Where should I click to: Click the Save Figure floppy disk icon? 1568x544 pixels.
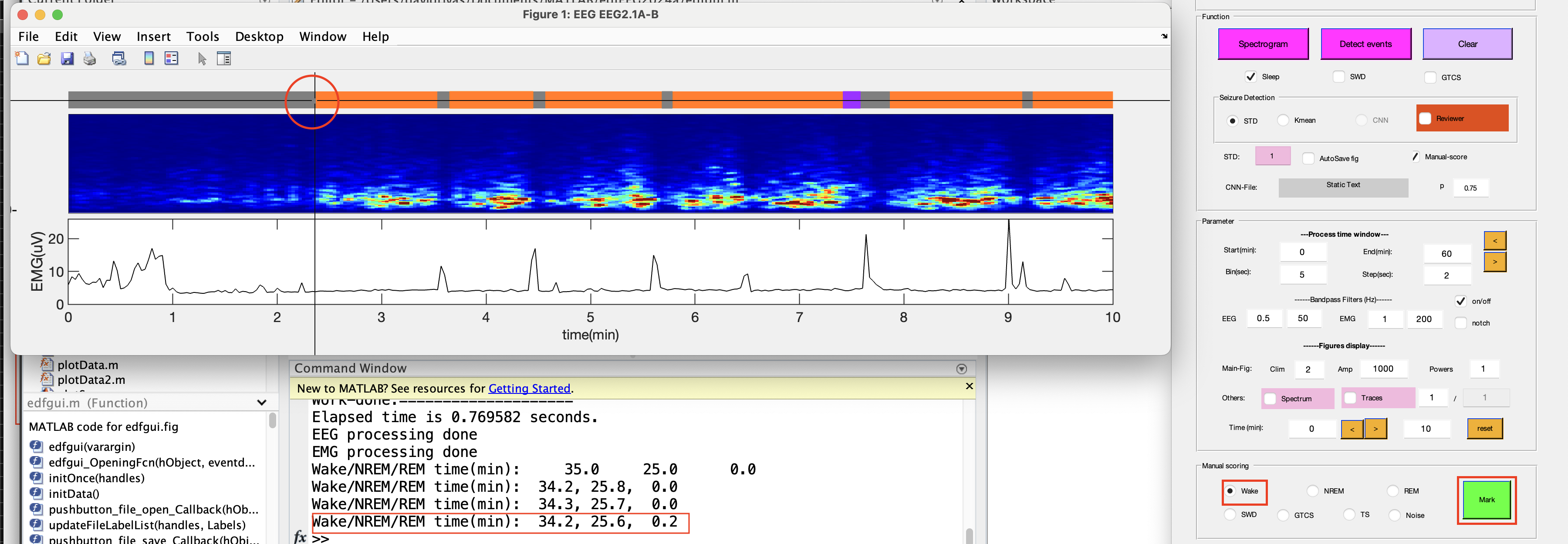pos(67,58)
